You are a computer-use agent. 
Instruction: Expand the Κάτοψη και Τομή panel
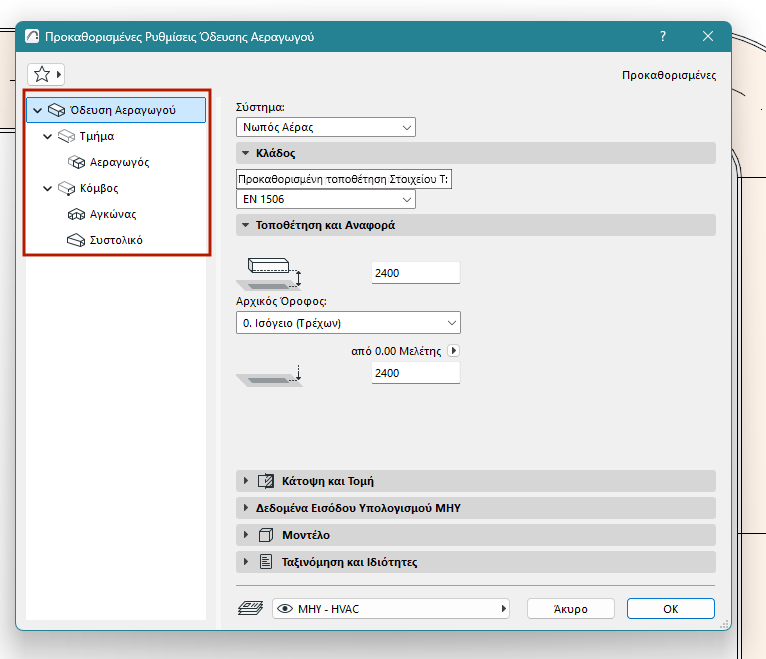pos(246,481)
